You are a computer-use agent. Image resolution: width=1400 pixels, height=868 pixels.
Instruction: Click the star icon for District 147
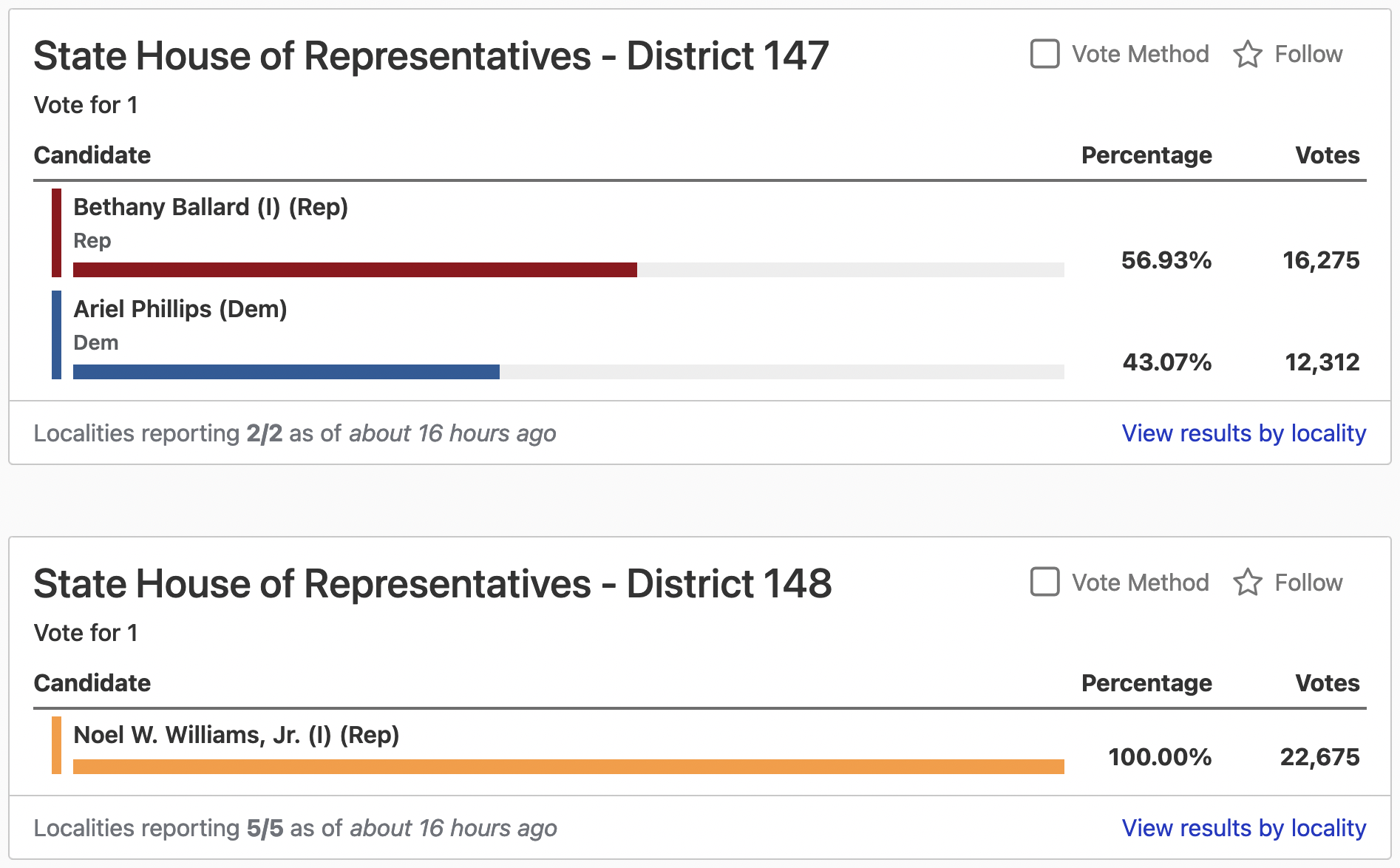1247,54
